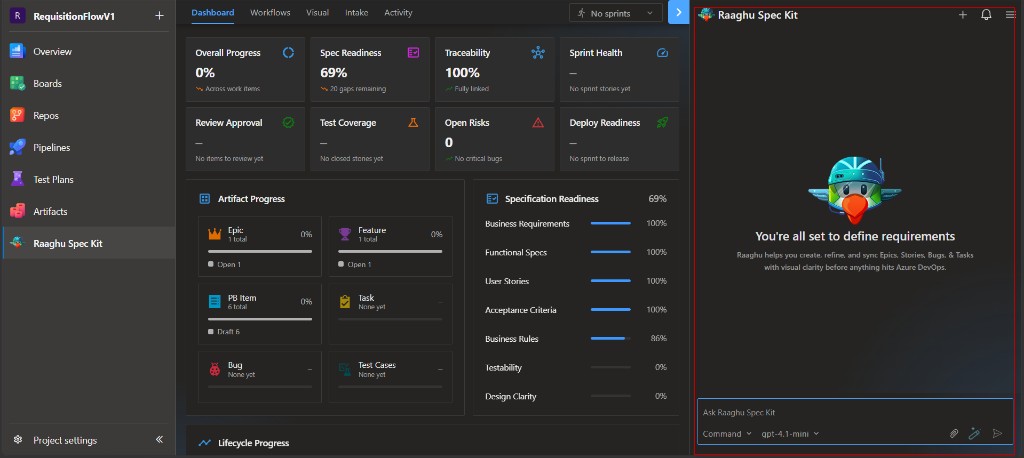Click the plus icon beside RequisitionFlowV1
Viewport: 1024px width, 458px height.
point(159,16)
